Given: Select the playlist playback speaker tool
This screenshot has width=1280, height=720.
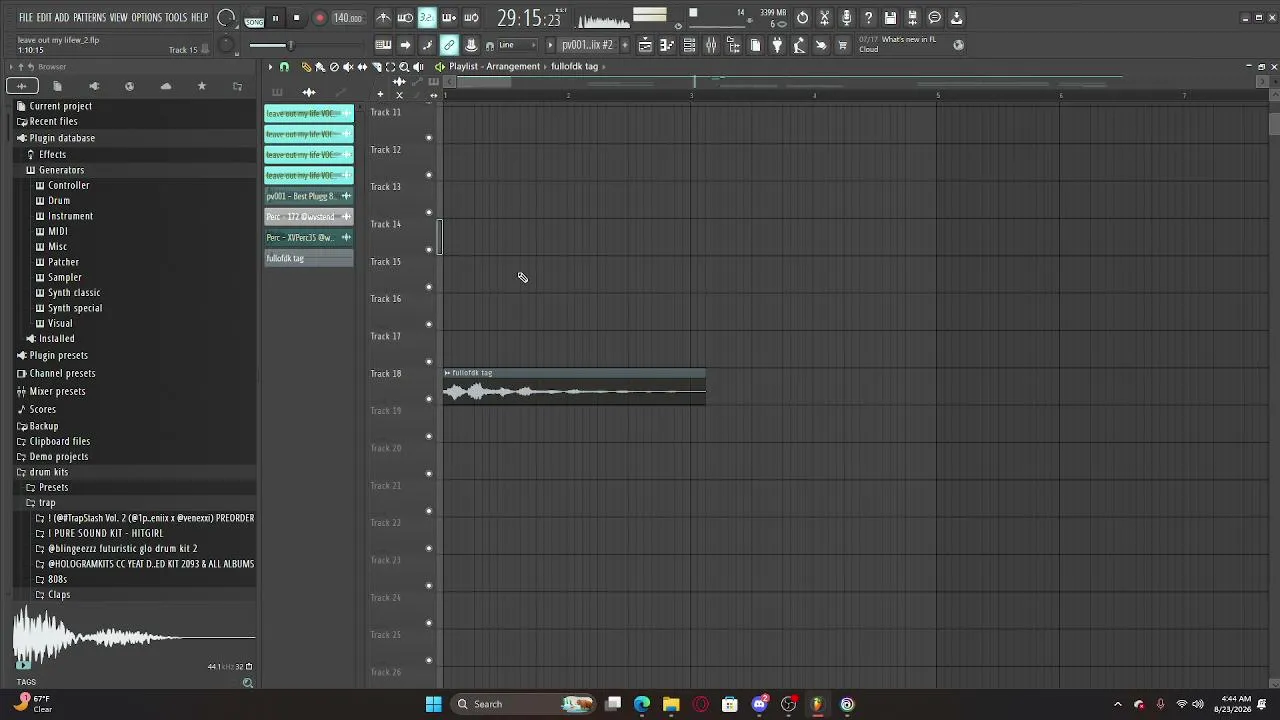Looking at the screenshot, I should 418,67.
